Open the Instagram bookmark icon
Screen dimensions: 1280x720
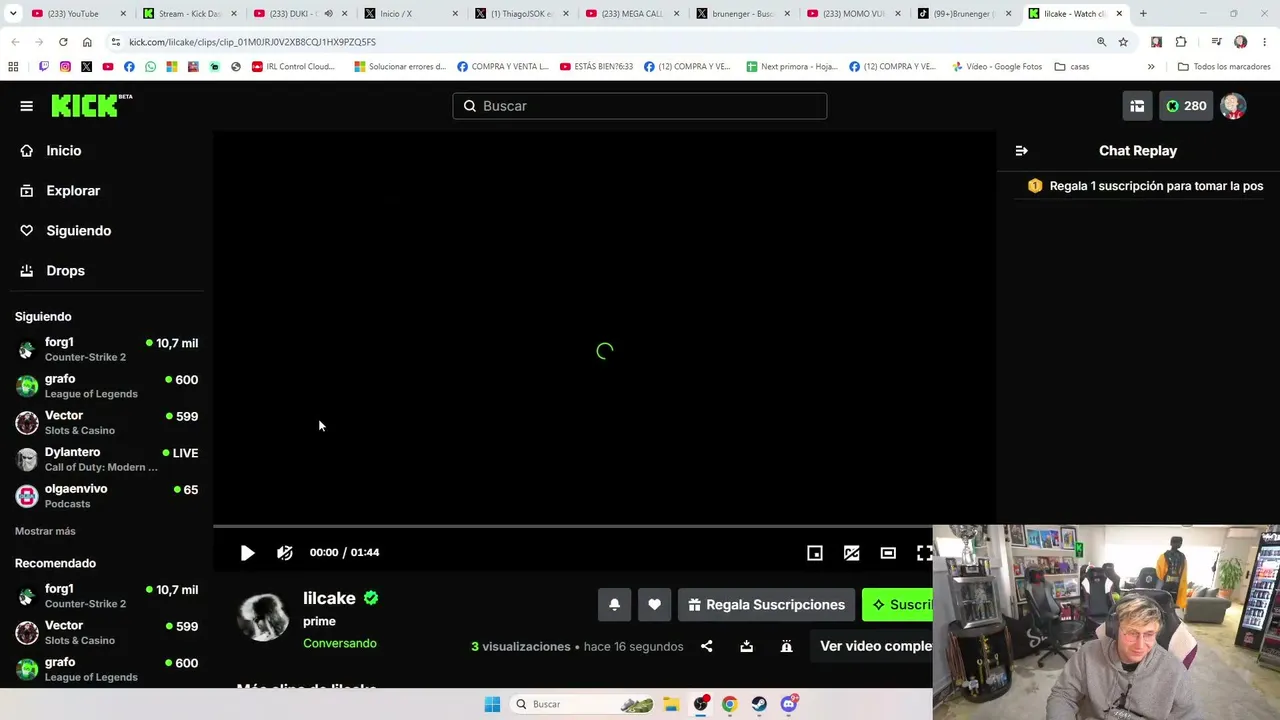coord(65,67)
